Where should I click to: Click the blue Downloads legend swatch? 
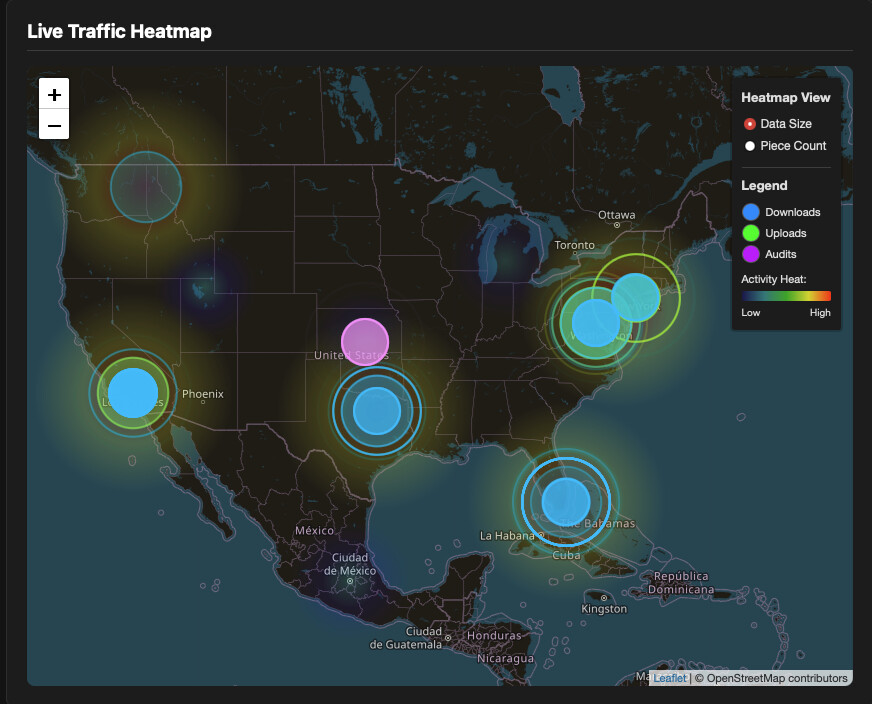(750, 212)
